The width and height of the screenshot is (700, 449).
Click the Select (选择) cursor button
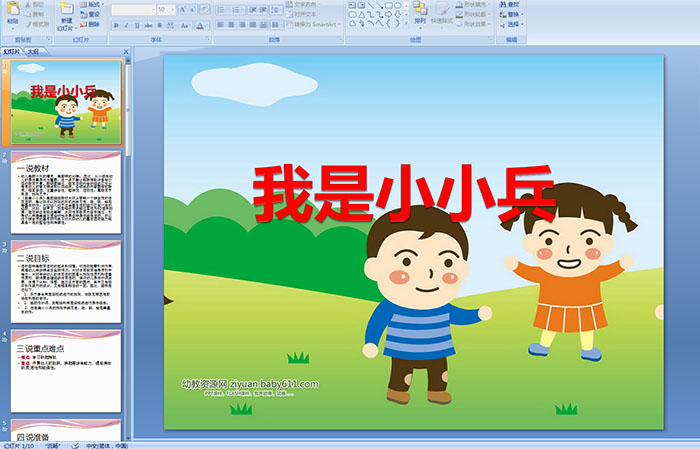pos(511,24)
